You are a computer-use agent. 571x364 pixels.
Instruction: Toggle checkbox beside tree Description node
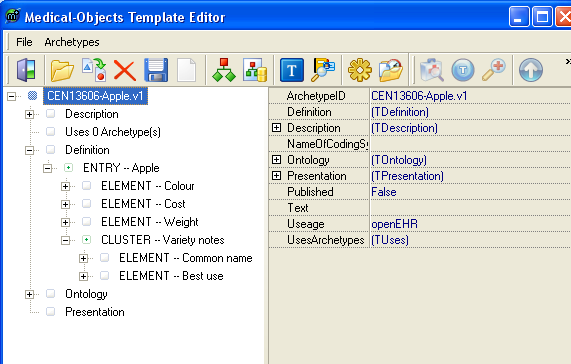(x=51, y=114)
